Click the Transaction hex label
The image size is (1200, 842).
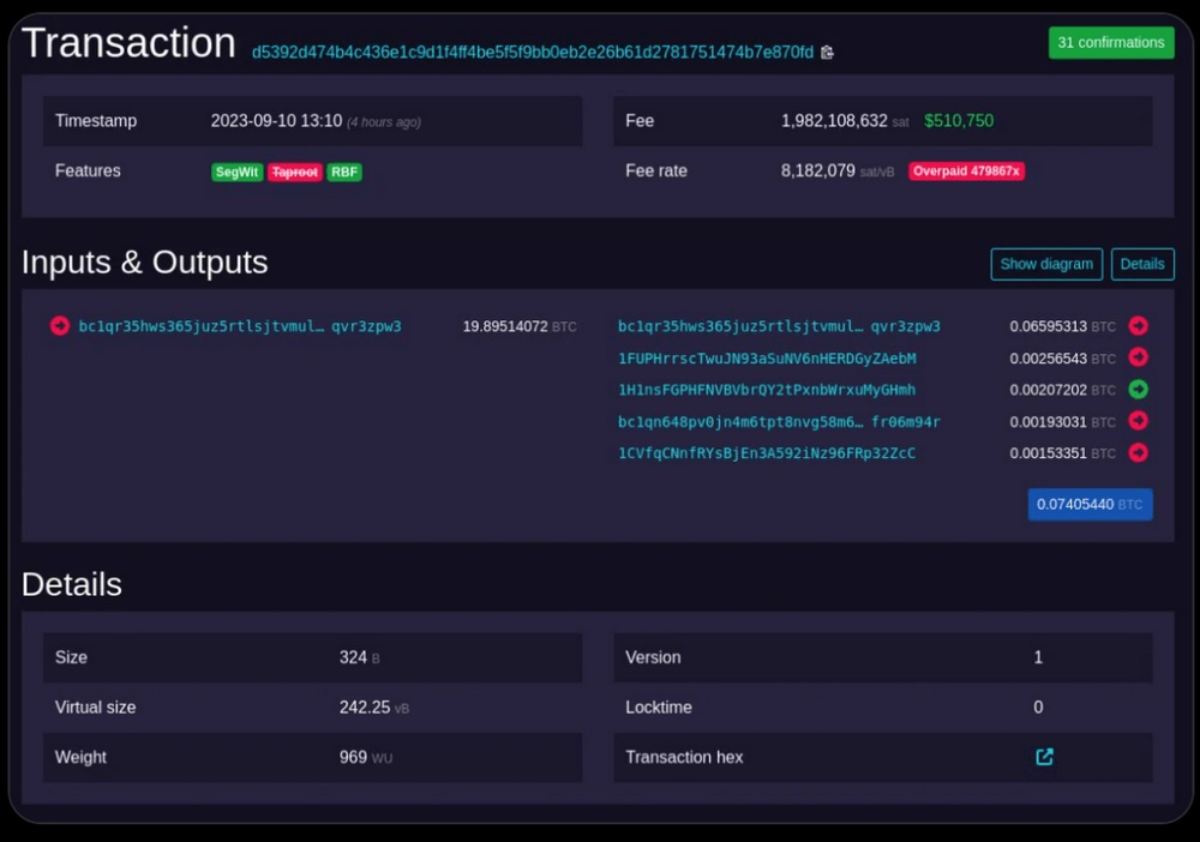click(684, 757)
